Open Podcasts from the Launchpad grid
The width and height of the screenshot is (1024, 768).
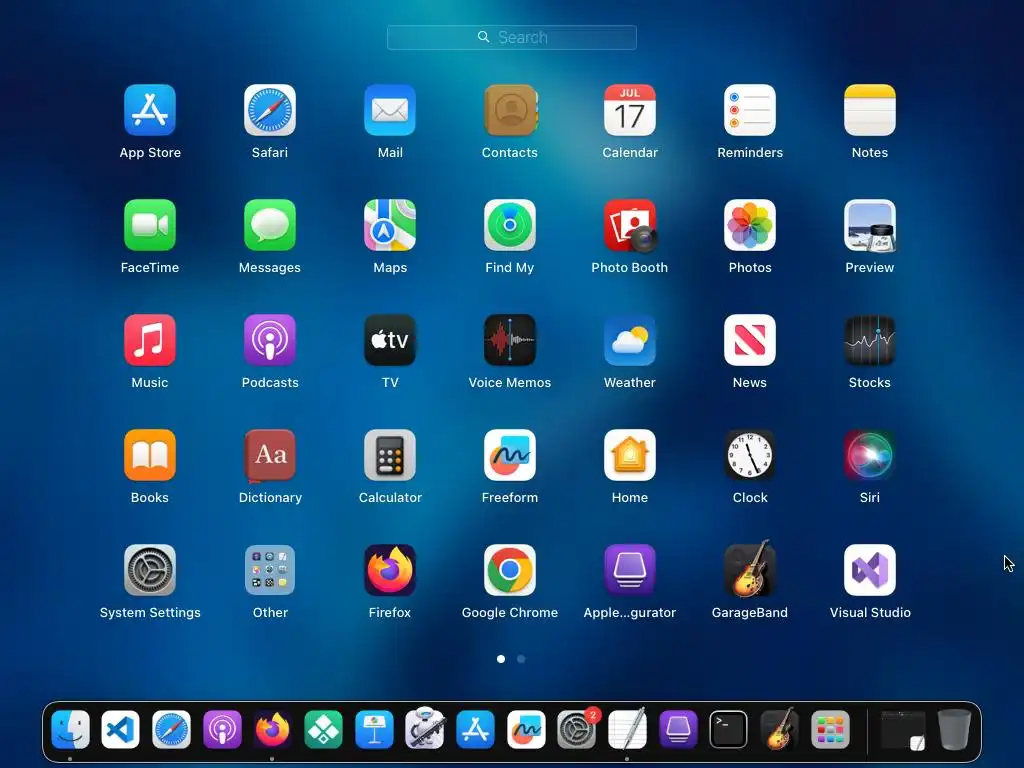(270, 340)
